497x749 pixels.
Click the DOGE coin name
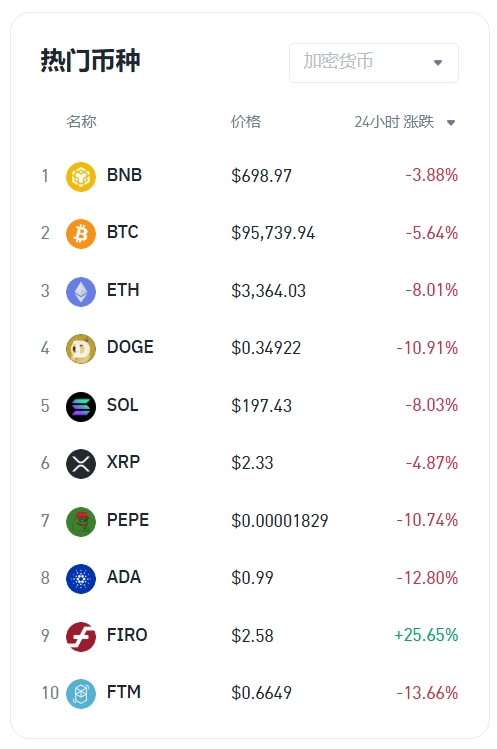pyautogui.click(x=130, y=347)
